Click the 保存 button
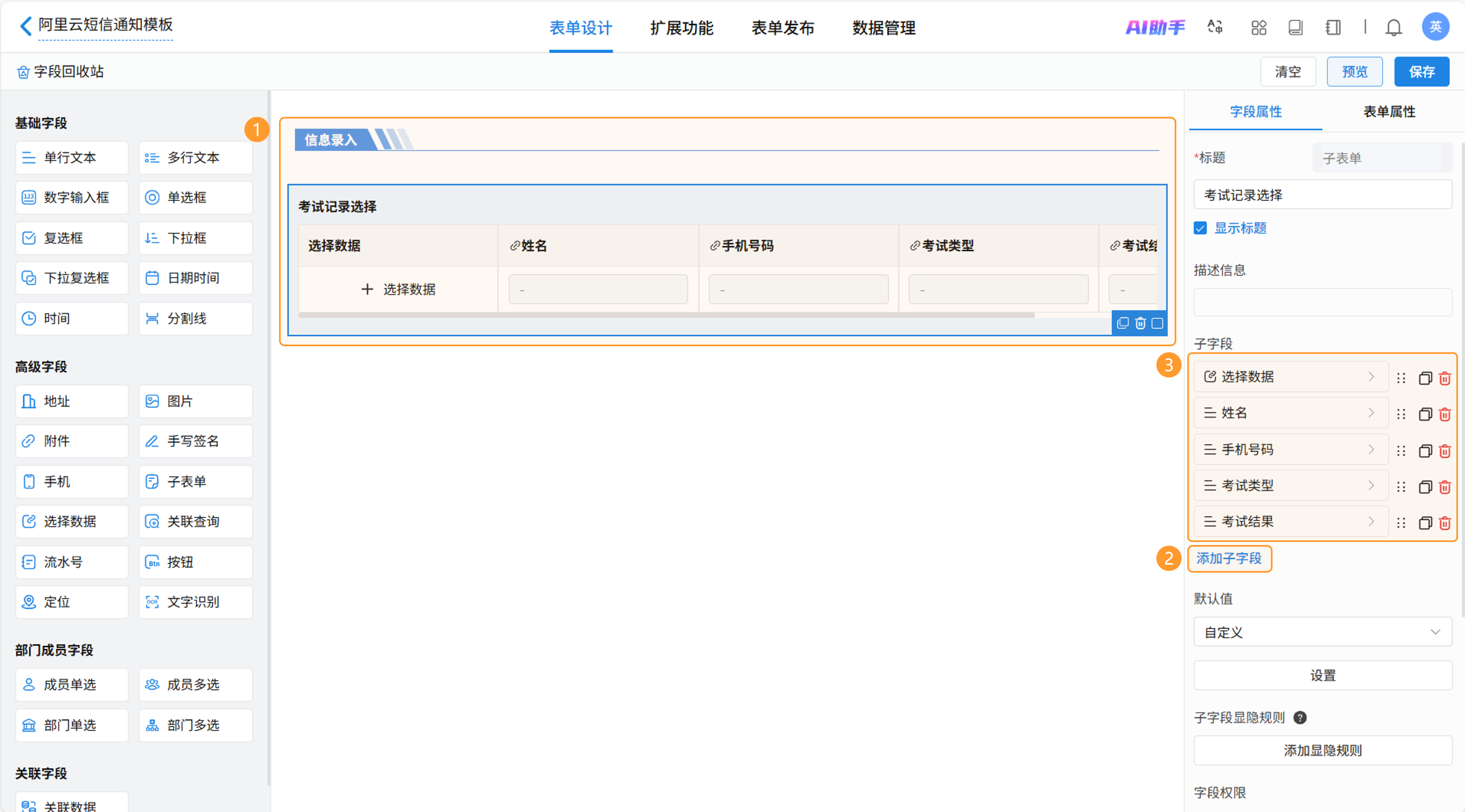 click(1421, 72)
